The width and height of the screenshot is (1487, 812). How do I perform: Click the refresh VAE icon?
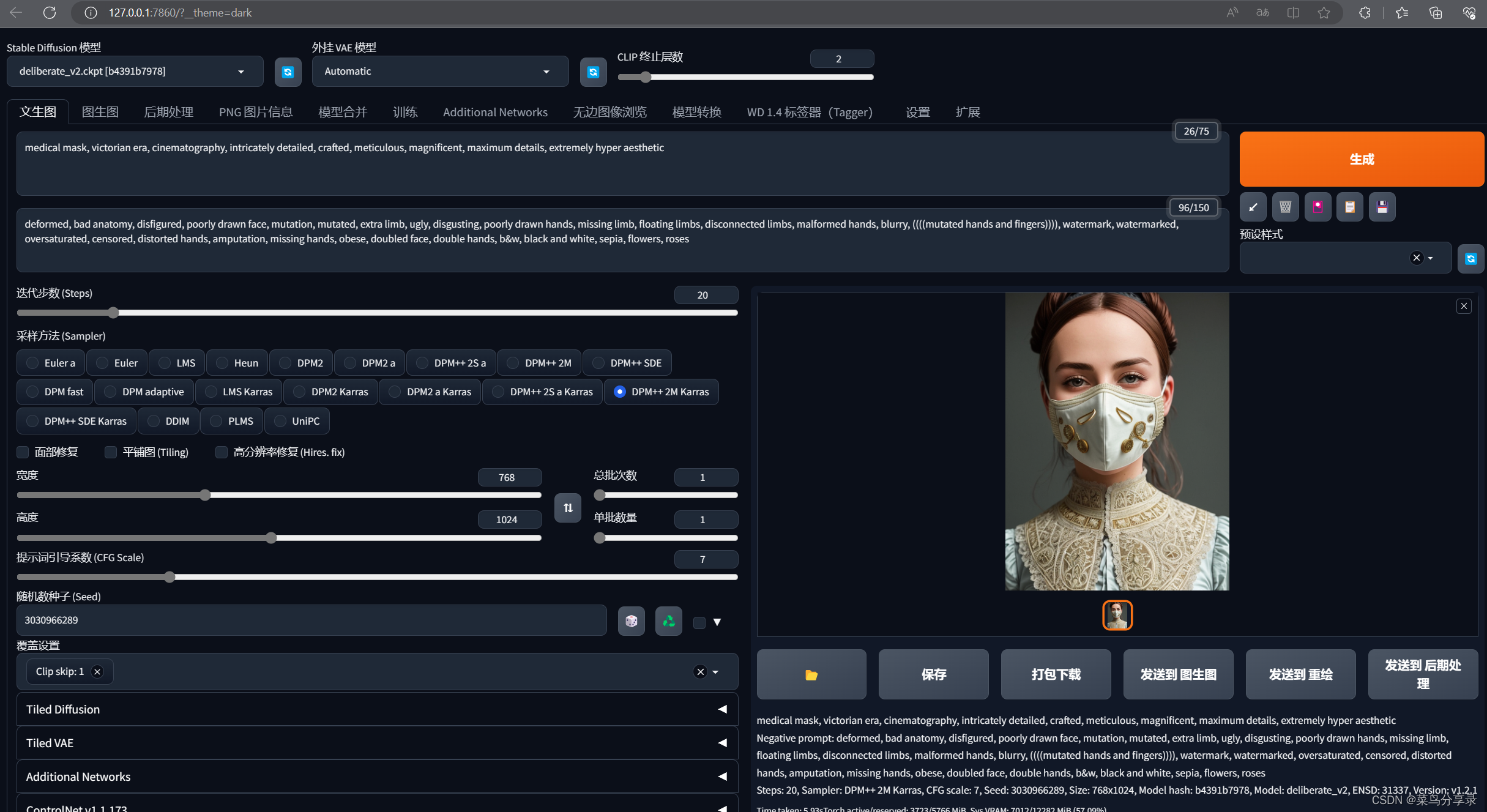click(x=593, y=71)
